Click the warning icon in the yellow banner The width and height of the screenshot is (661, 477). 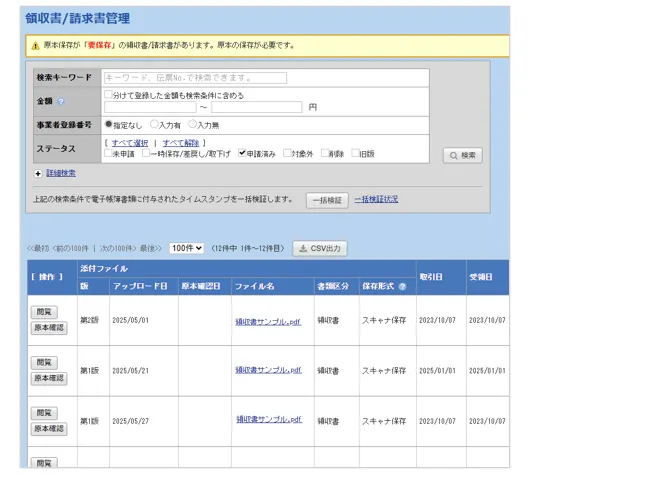[x=35, y=46]
